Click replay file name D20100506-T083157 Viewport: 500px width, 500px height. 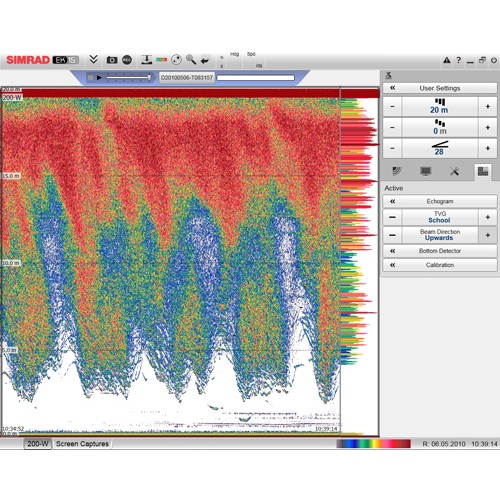point(187,78)
